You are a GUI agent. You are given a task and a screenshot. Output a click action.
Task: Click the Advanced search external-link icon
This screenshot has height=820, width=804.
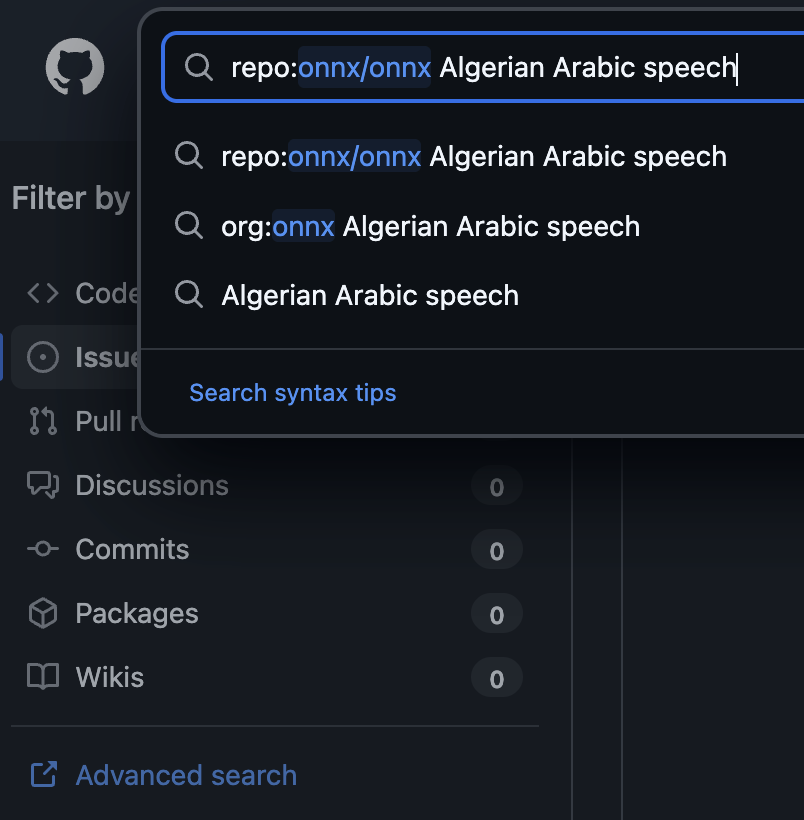pos(43,775)
